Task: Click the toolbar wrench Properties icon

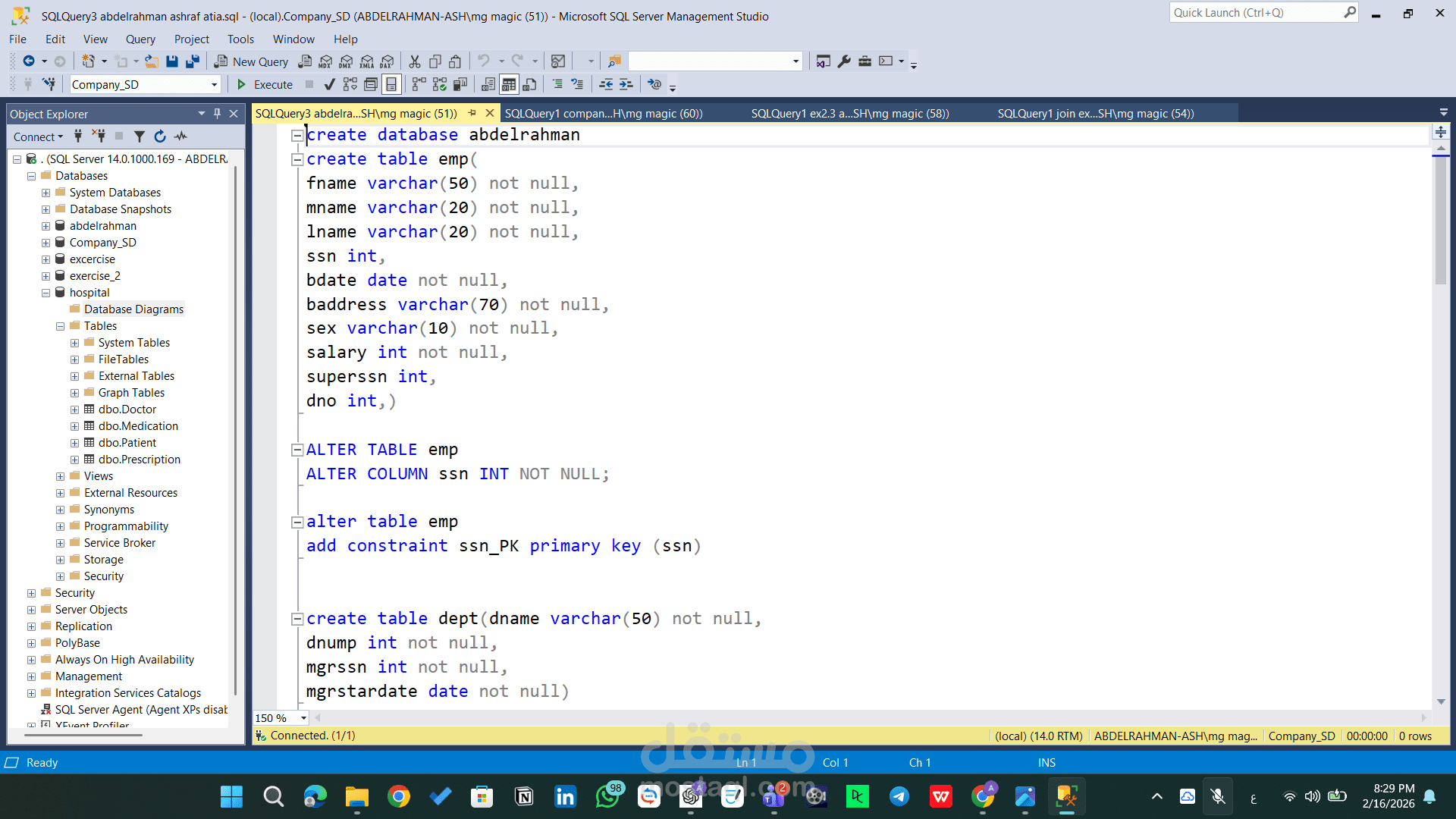Action: point(844,61)
